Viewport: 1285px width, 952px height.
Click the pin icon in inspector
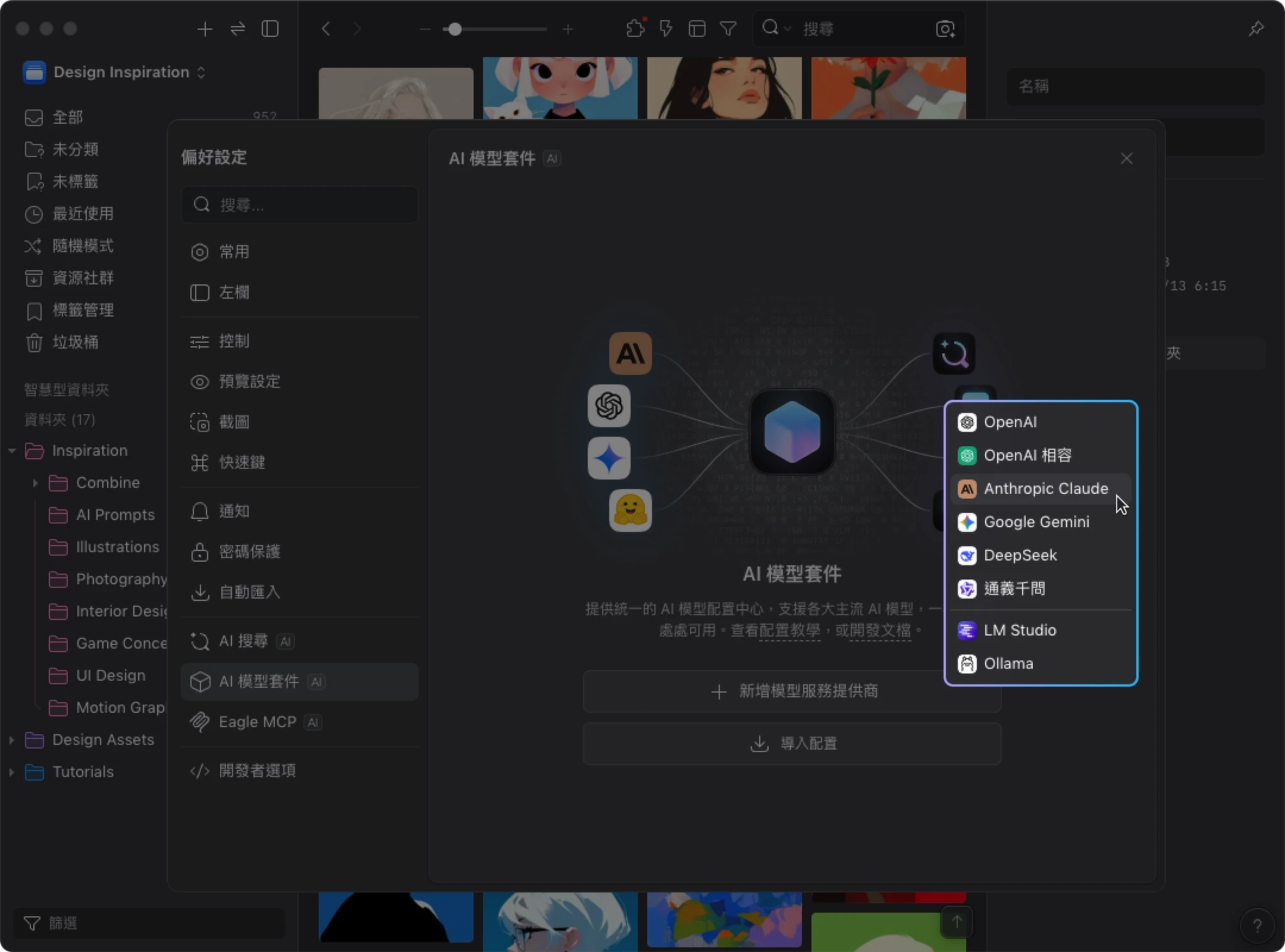1256,29
